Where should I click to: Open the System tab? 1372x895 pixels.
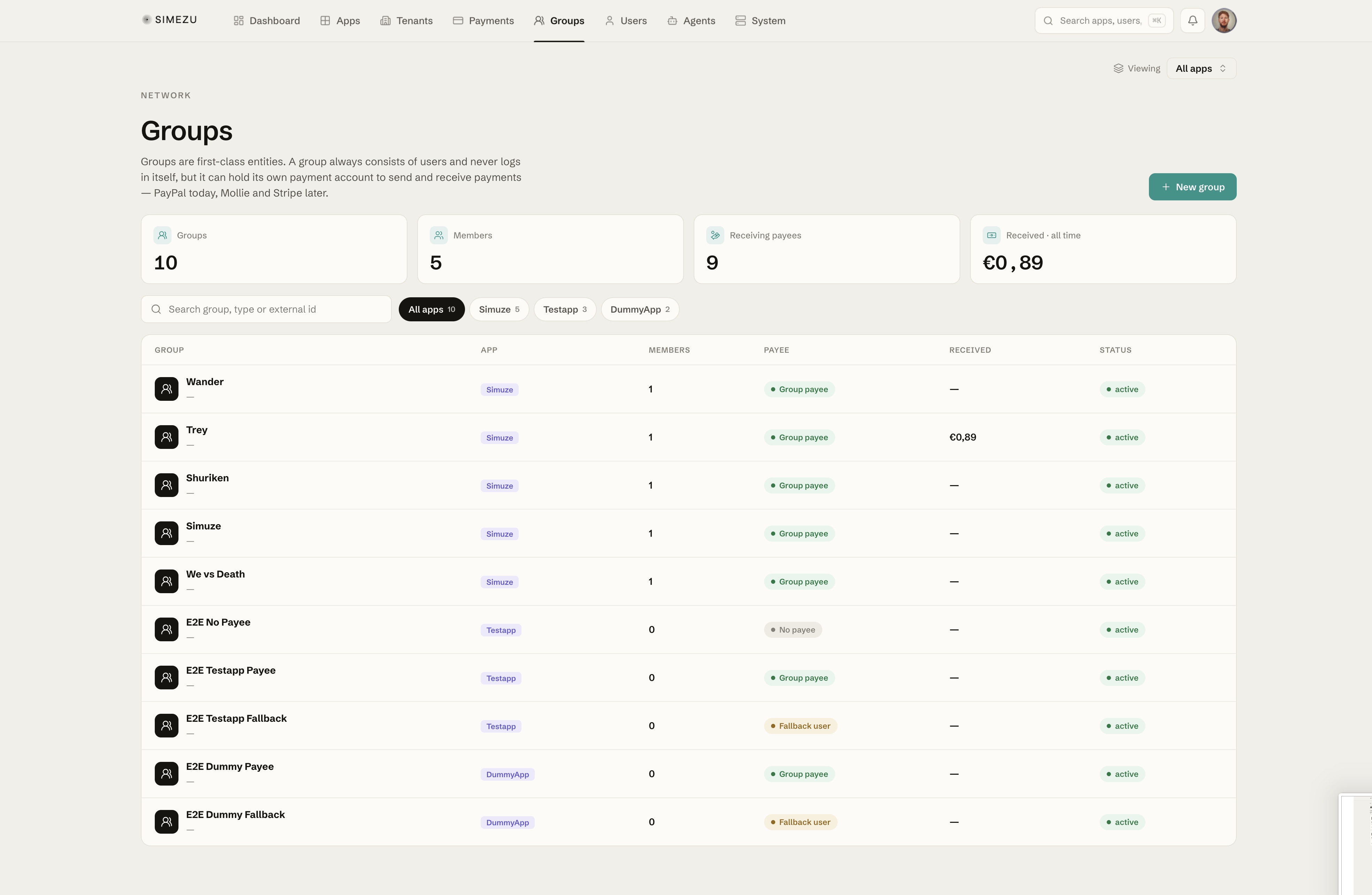coord(760,21)
